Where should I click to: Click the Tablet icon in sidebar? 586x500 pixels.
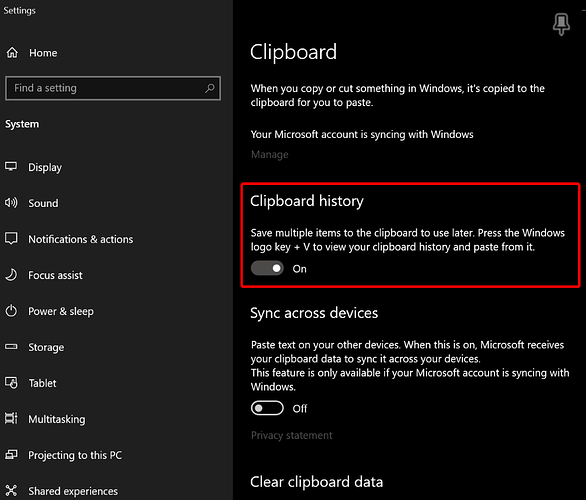click(x=11, y=383)
